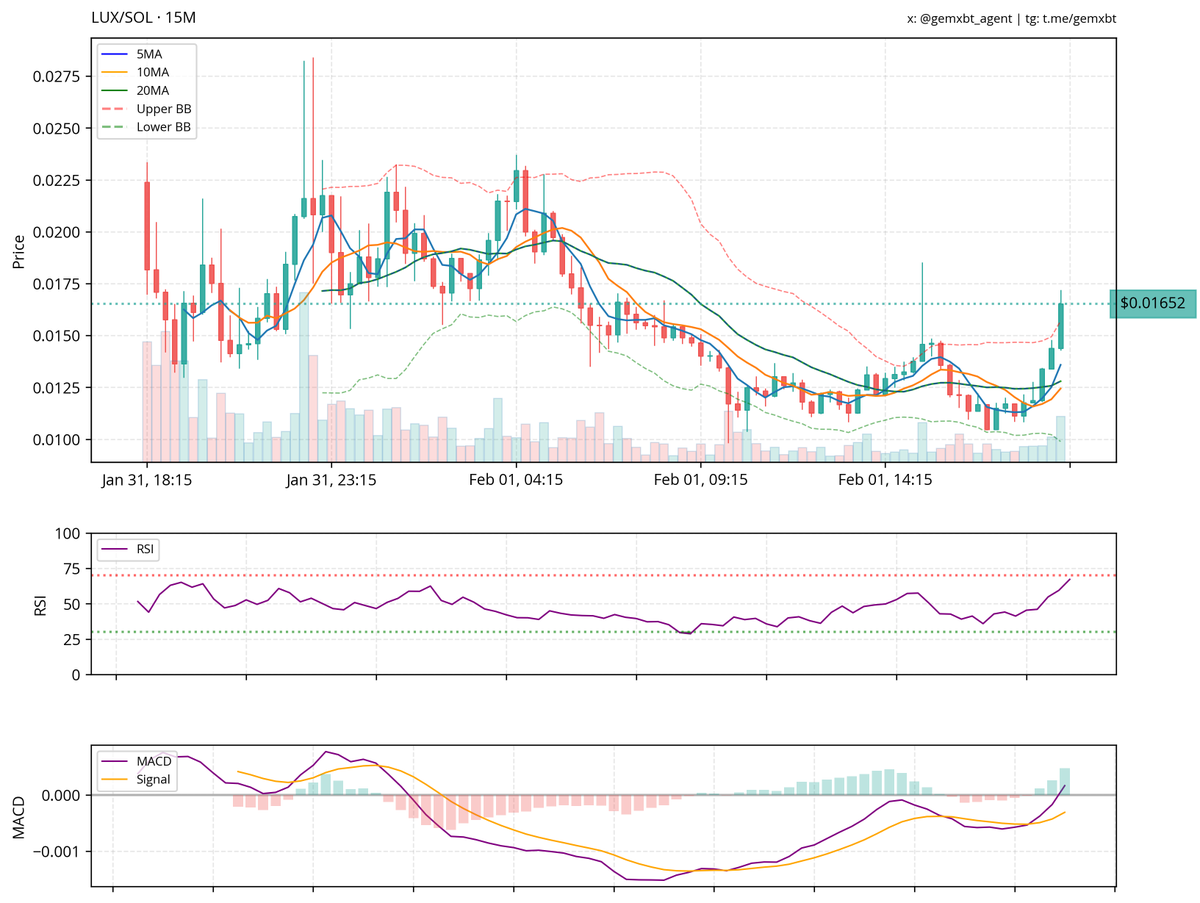This screenshot has width=1200, height=903.
Task: Click the Jan 31, 18:15 axis label
Action: pyautogui.click(x=146, y=480)
